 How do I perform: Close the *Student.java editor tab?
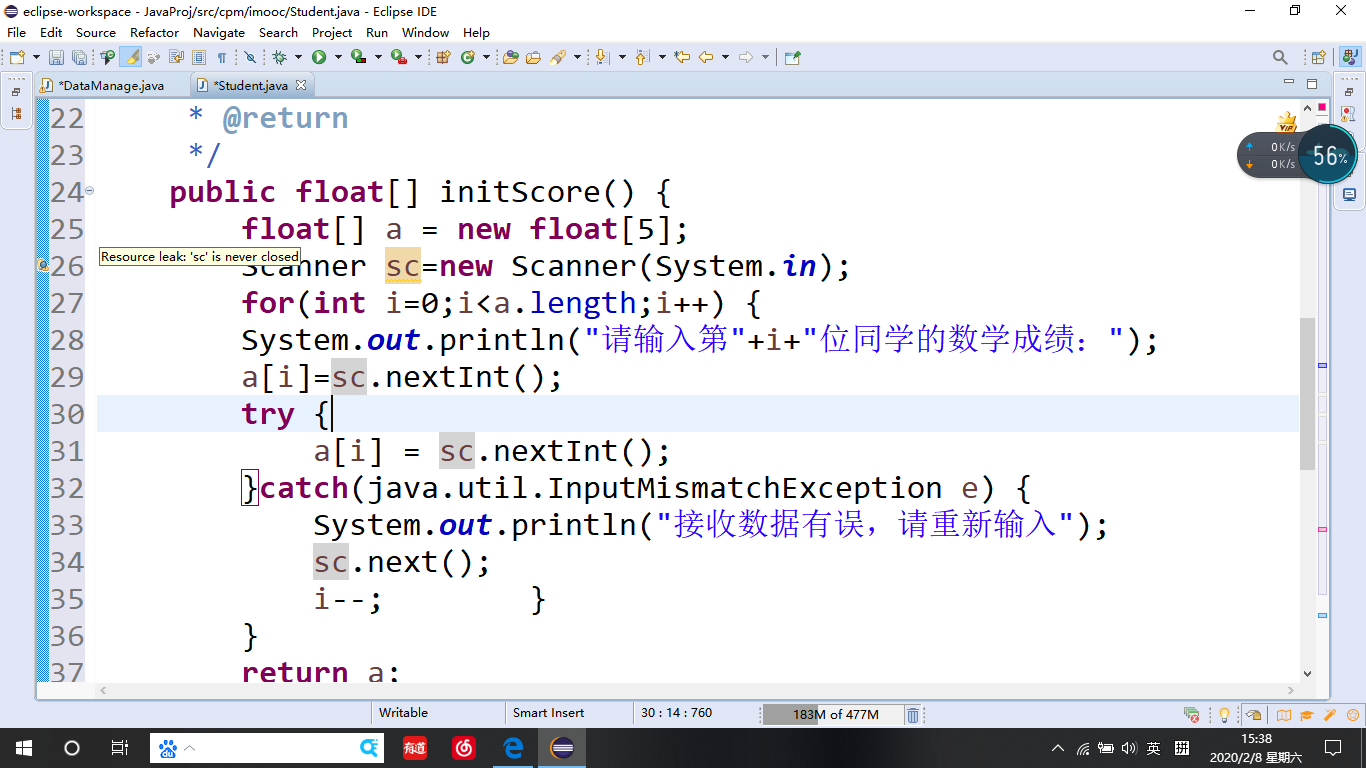300,85
